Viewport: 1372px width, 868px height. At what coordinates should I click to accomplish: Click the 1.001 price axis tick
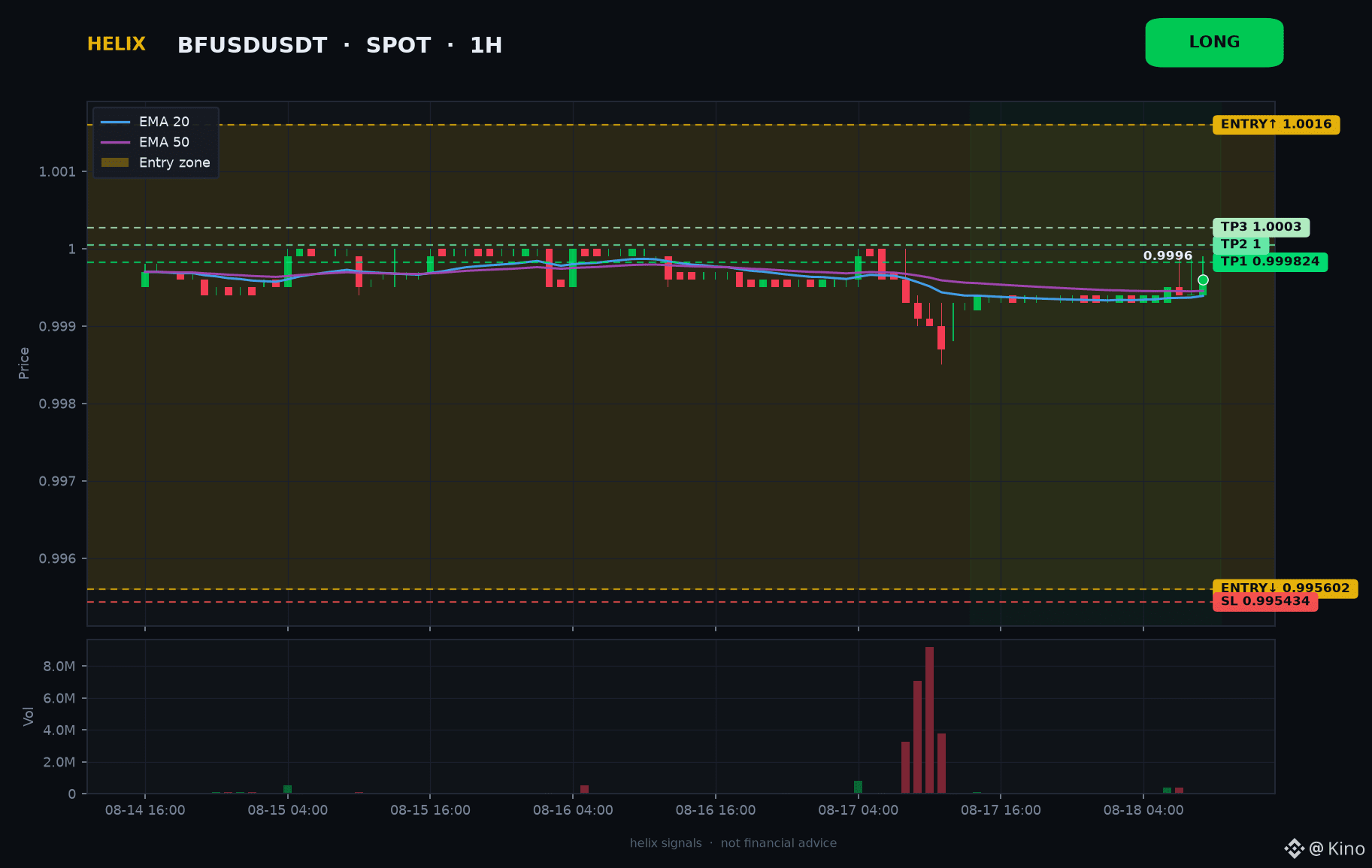[58, 172]
